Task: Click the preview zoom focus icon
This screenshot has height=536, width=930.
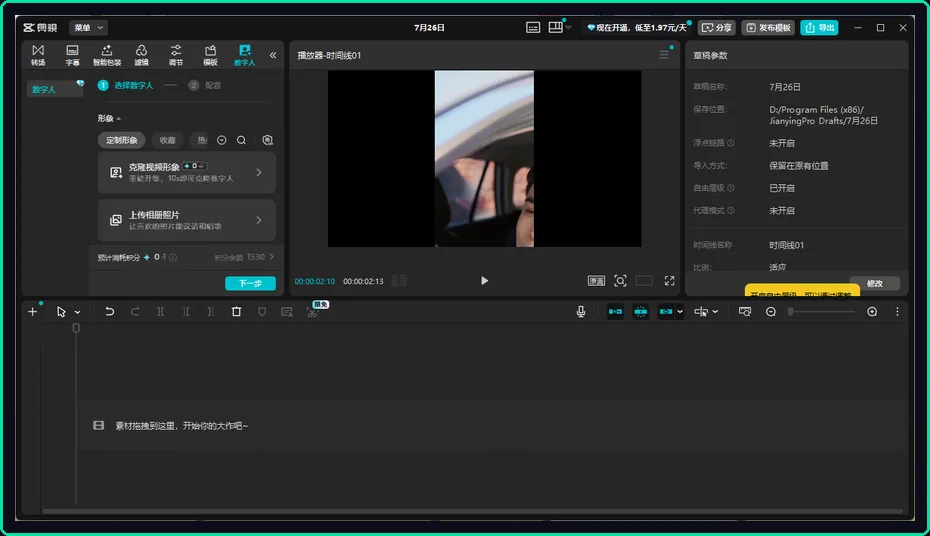Action: pos(620,280)
